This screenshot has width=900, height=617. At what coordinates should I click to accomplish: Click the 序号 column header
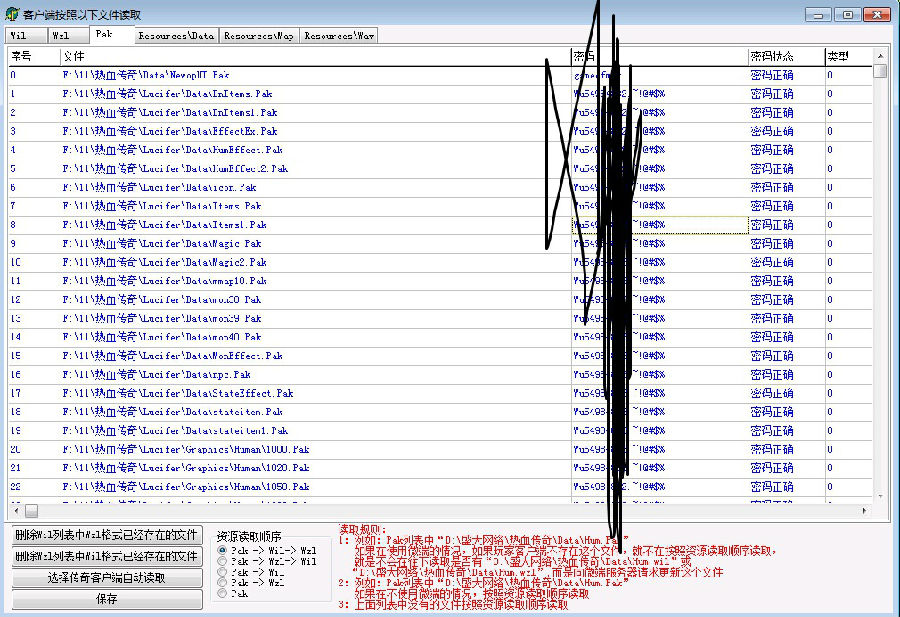[x=34, y=56]
